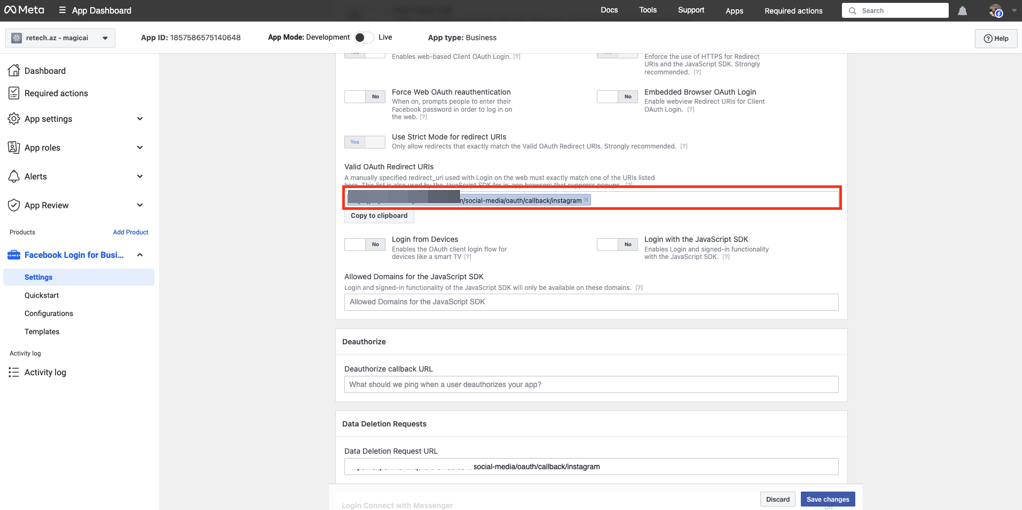Toggle Embedded Browser OAuth Login

pyautogui.click(x=617, y=97)
